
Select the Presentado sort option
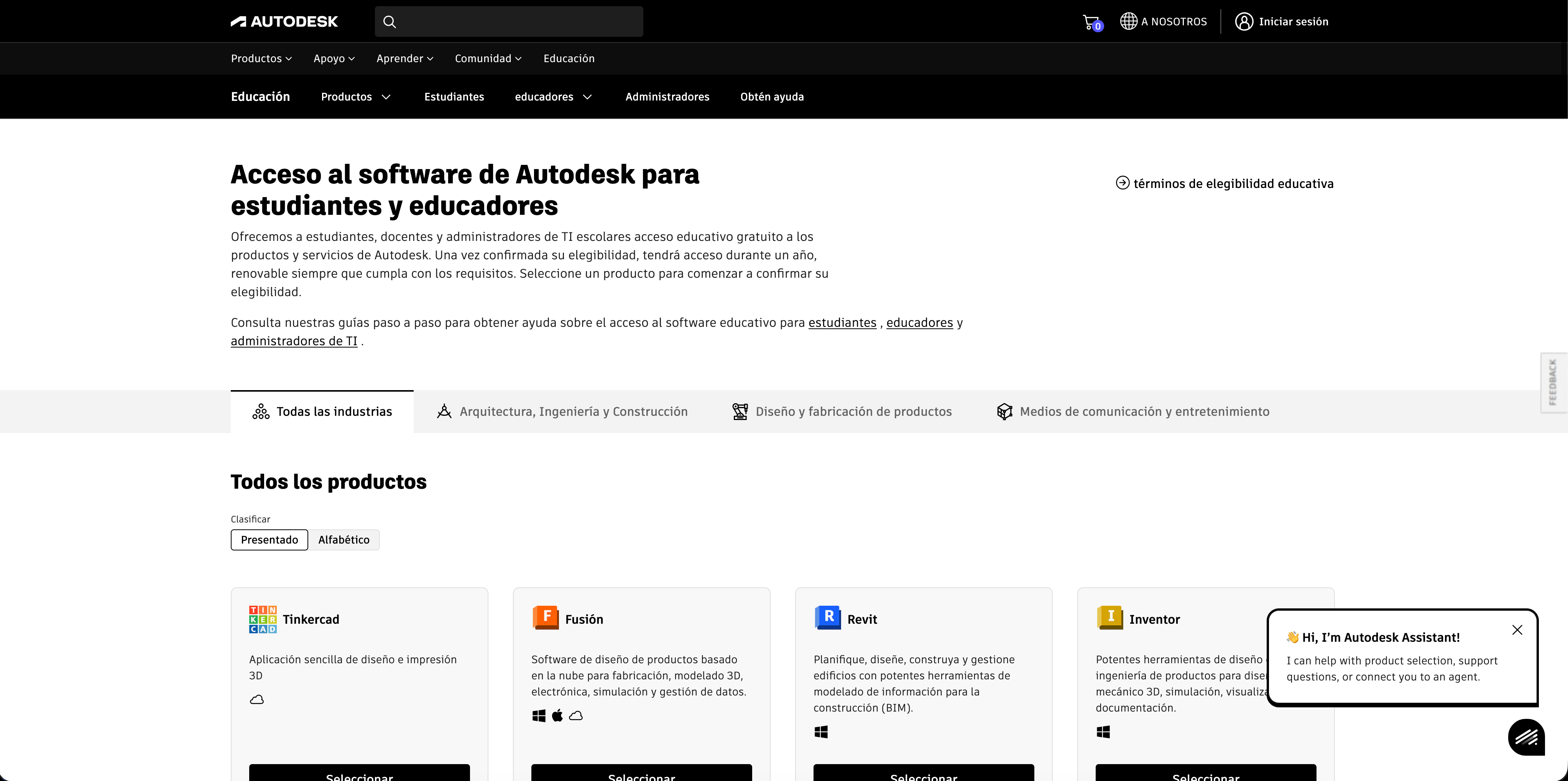pos(270,540)
